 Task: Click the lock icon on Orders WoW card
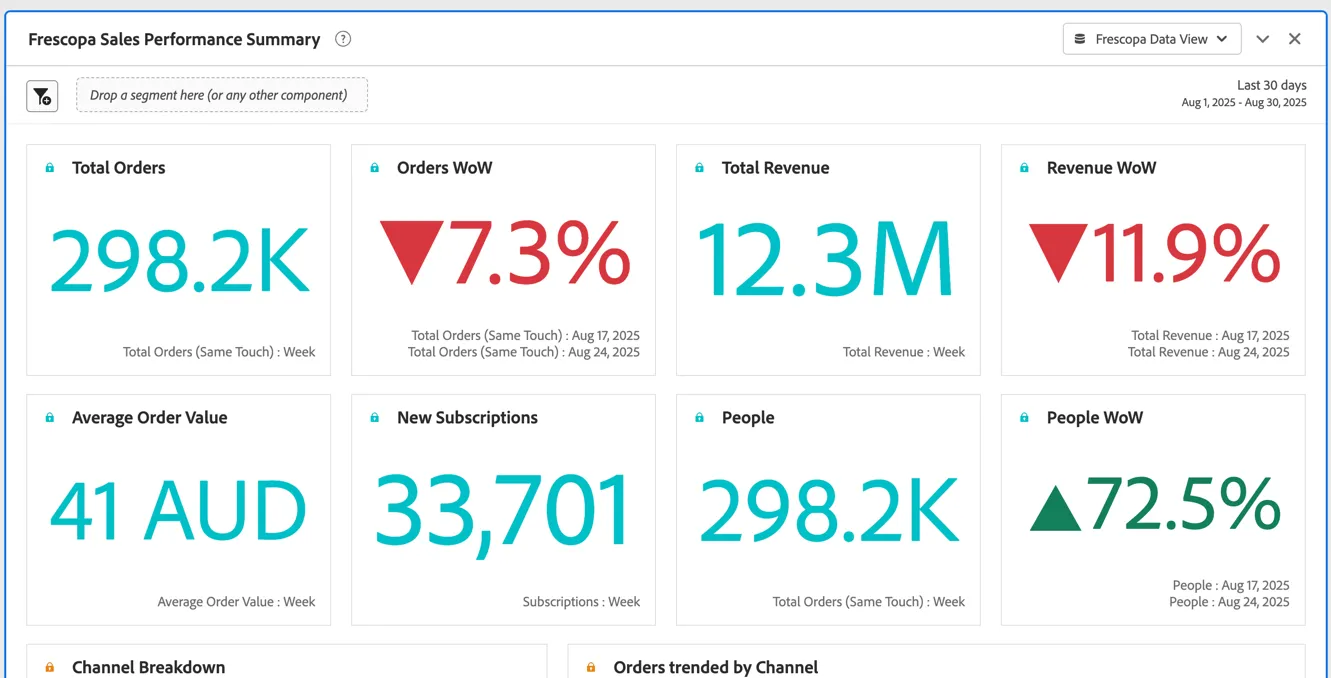(375, 168)
